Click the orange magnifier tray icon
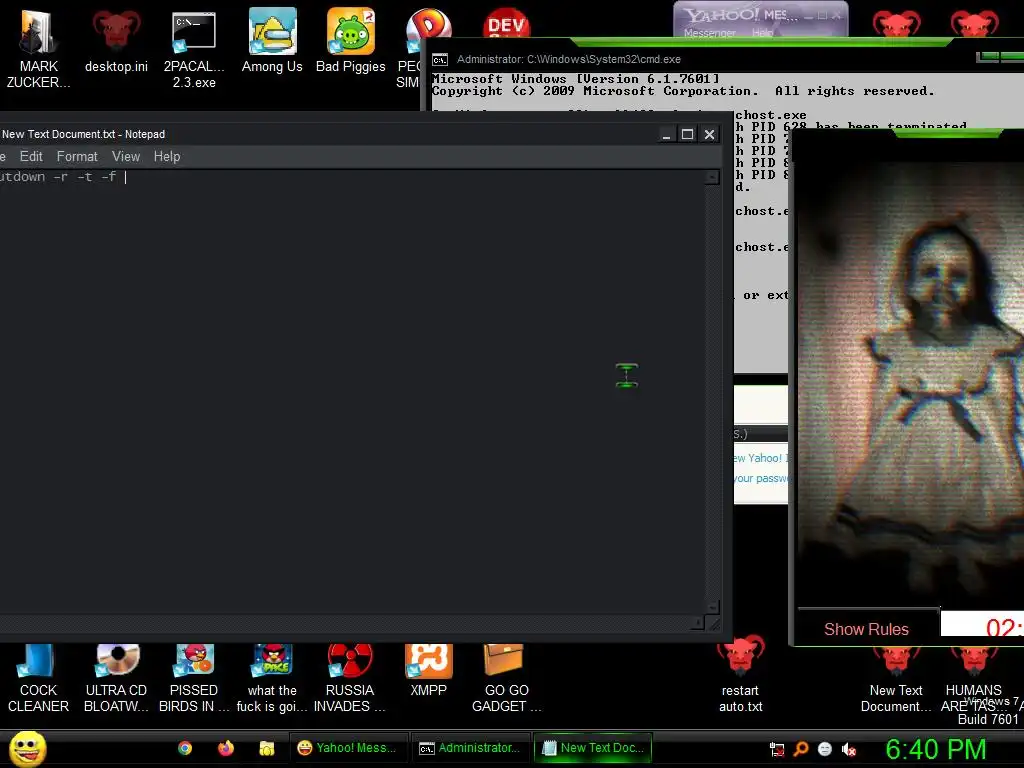This screenshot has width=1024, height=768. 801,749
